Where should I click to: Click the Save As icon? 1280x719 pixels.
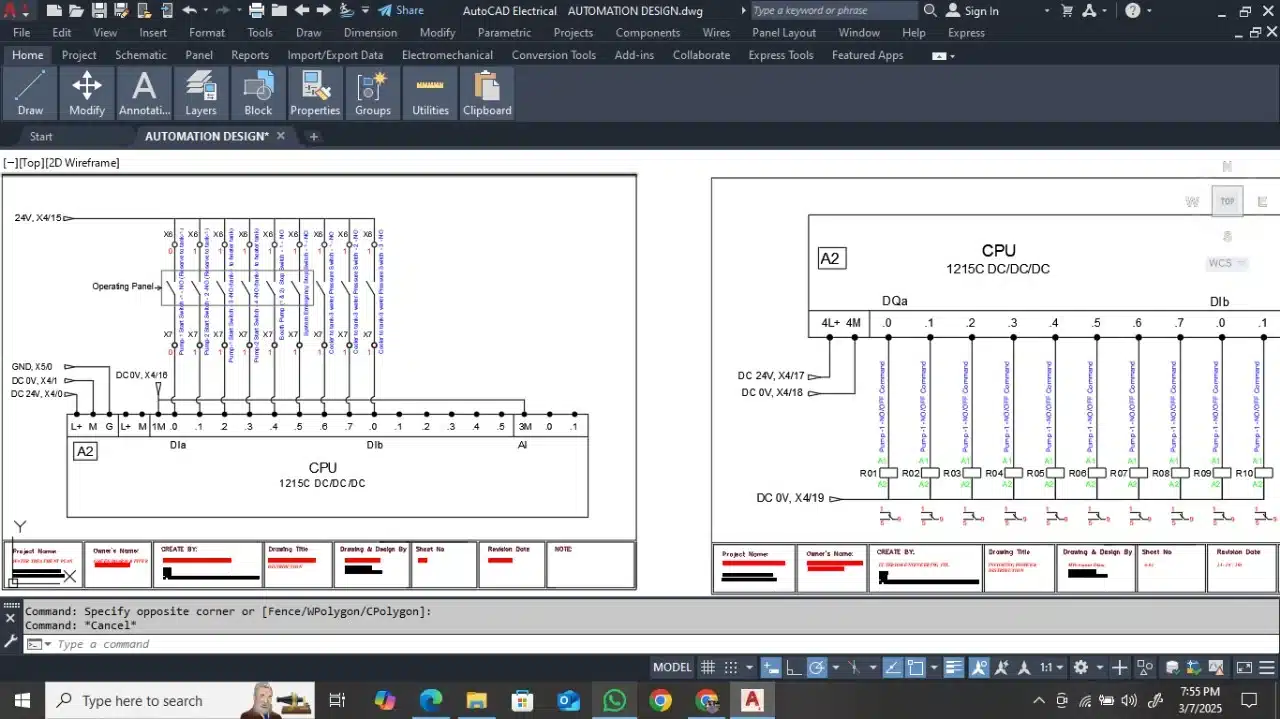121,11
